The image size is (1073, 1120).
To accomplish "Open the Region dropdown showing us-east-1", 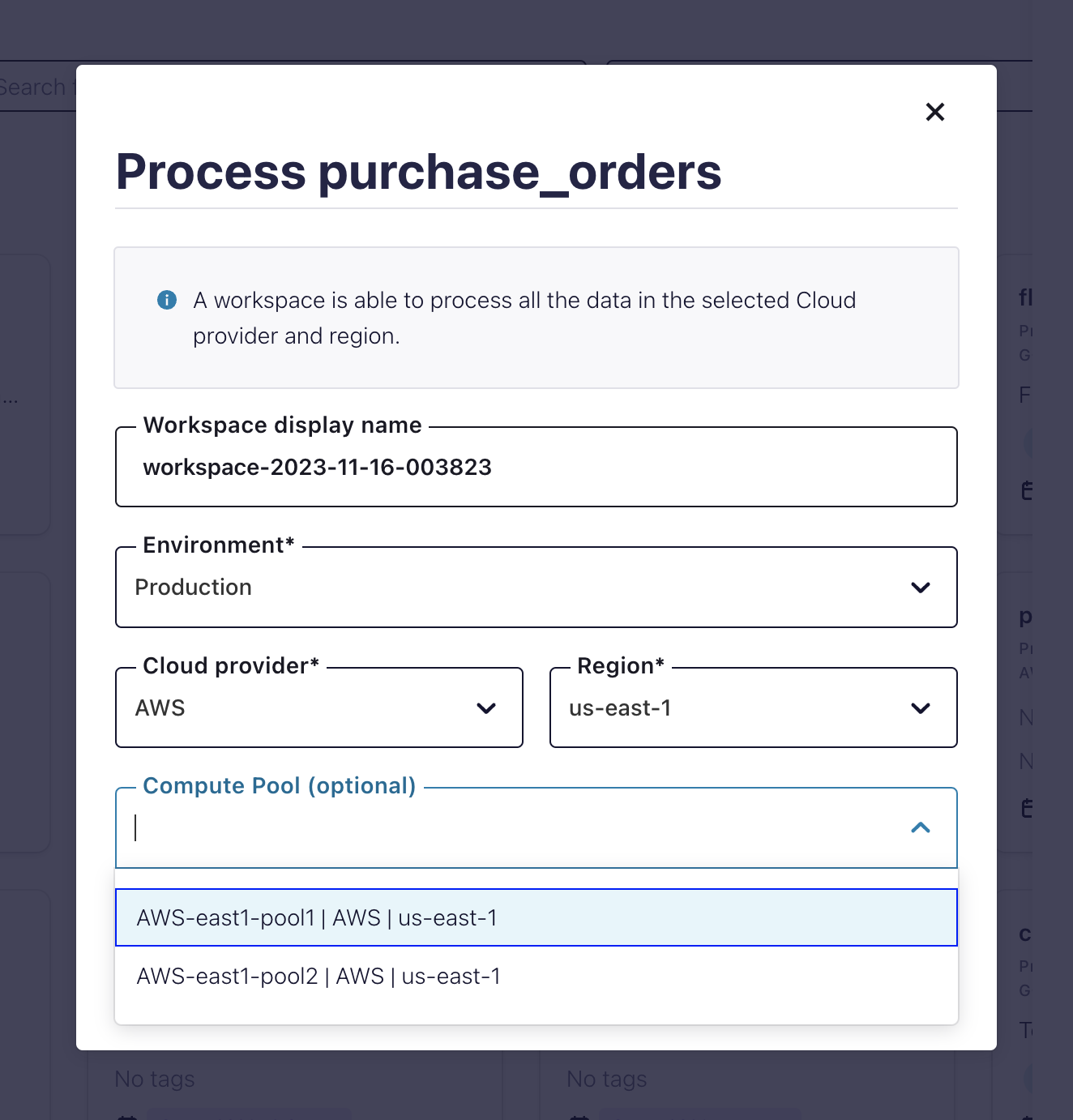I will (729, 708).
